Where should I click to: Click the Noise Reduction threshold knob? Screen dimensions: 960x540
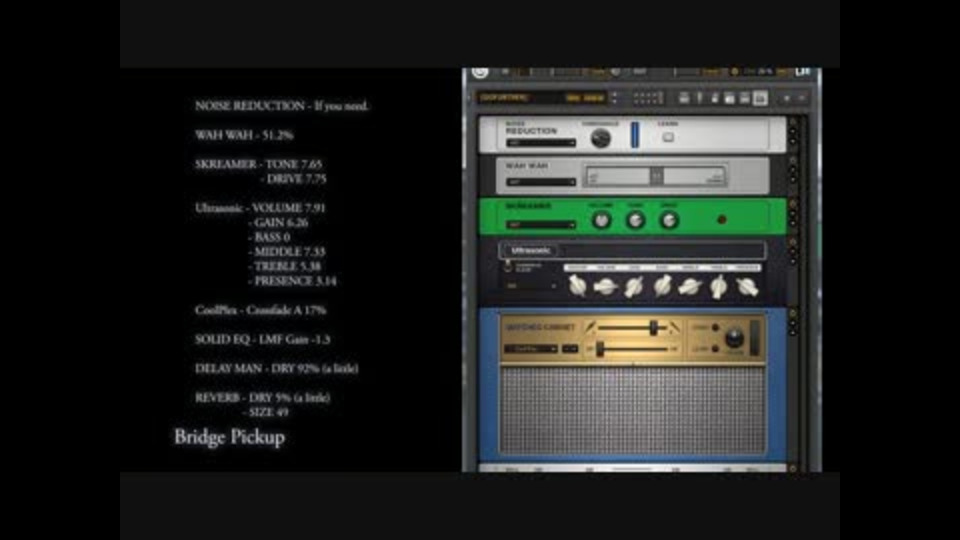point(600,138)
